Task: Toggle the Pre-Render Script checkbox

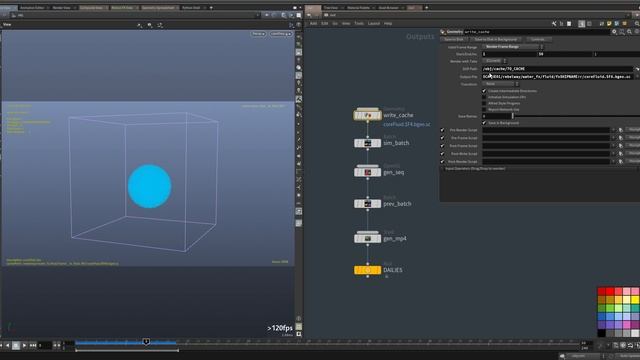Action: pyautogui.click(x=442, y=130)
